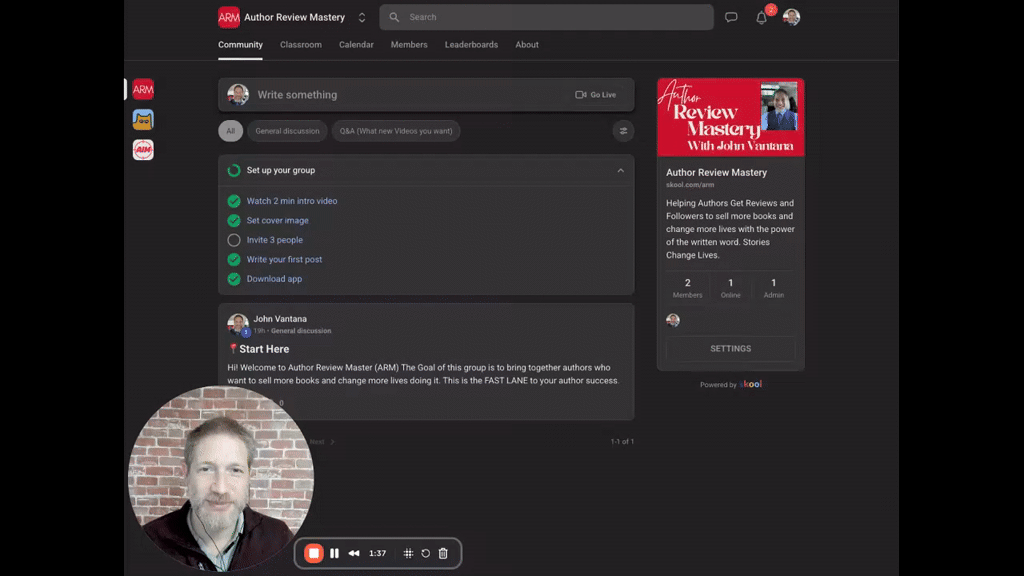The width and height of the screenshot is (1024, 576).
Task: Click the member avatar in group card
Action: point(673,320)
